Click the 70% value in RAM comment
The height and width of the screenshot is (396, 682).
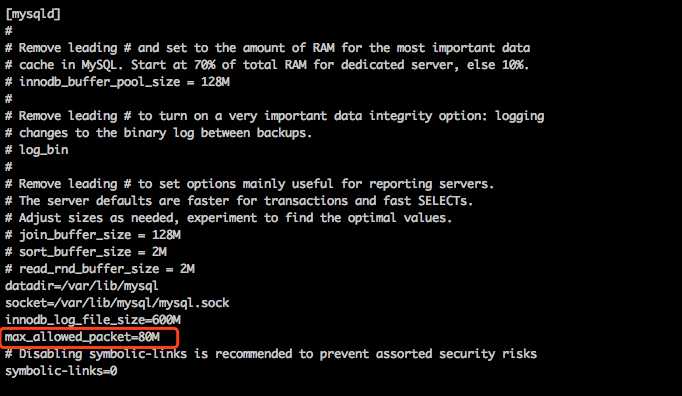[204, 65]
